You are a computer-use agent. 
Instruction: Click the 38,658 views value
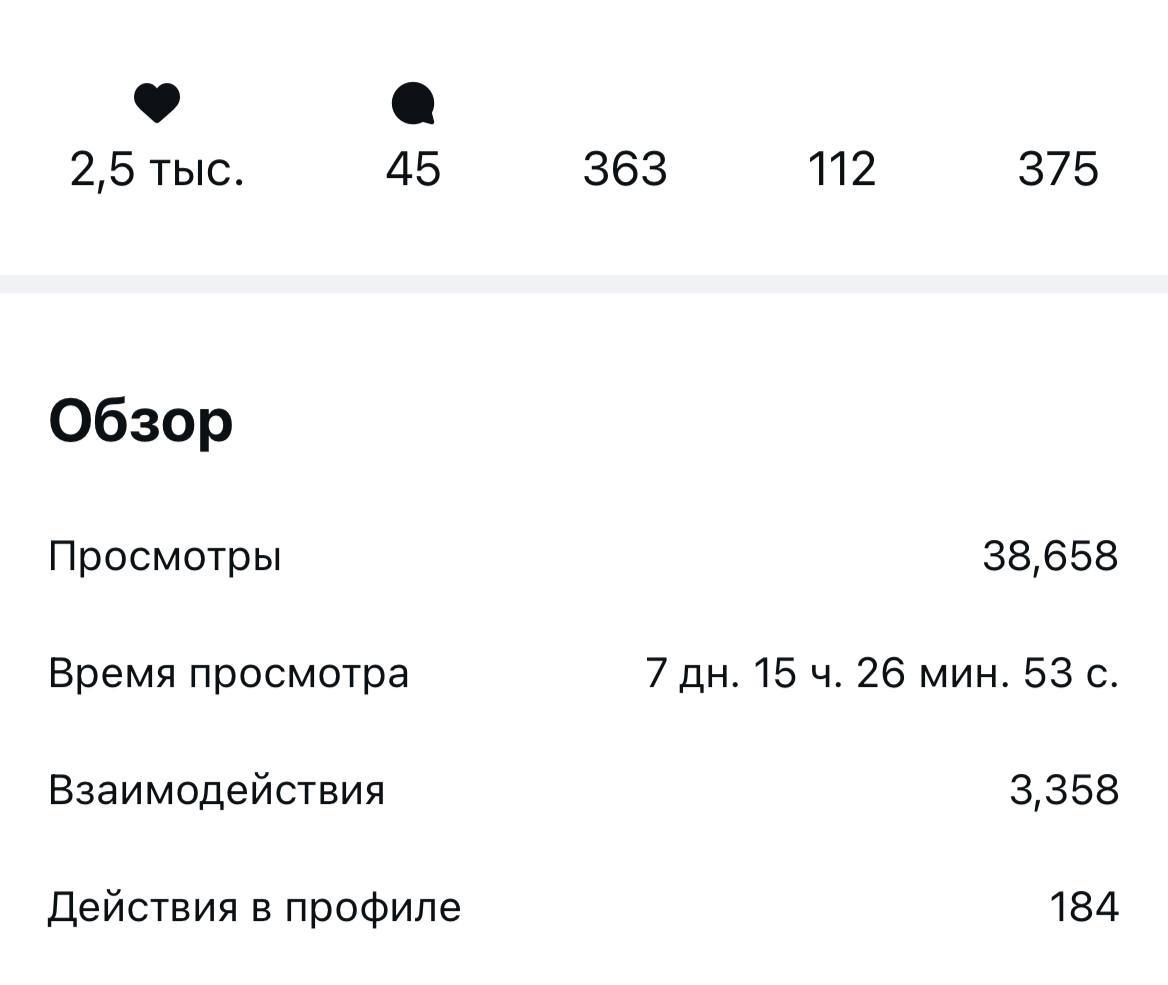(x=1050, y=556)
